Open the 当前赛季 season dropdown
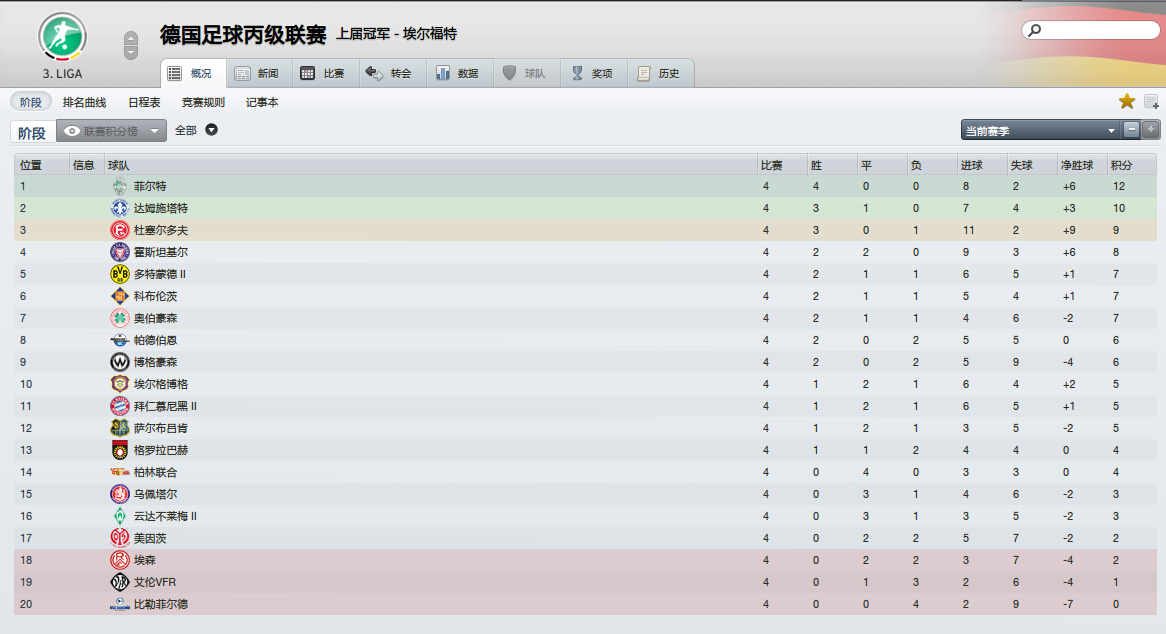 pos(1039,131)
